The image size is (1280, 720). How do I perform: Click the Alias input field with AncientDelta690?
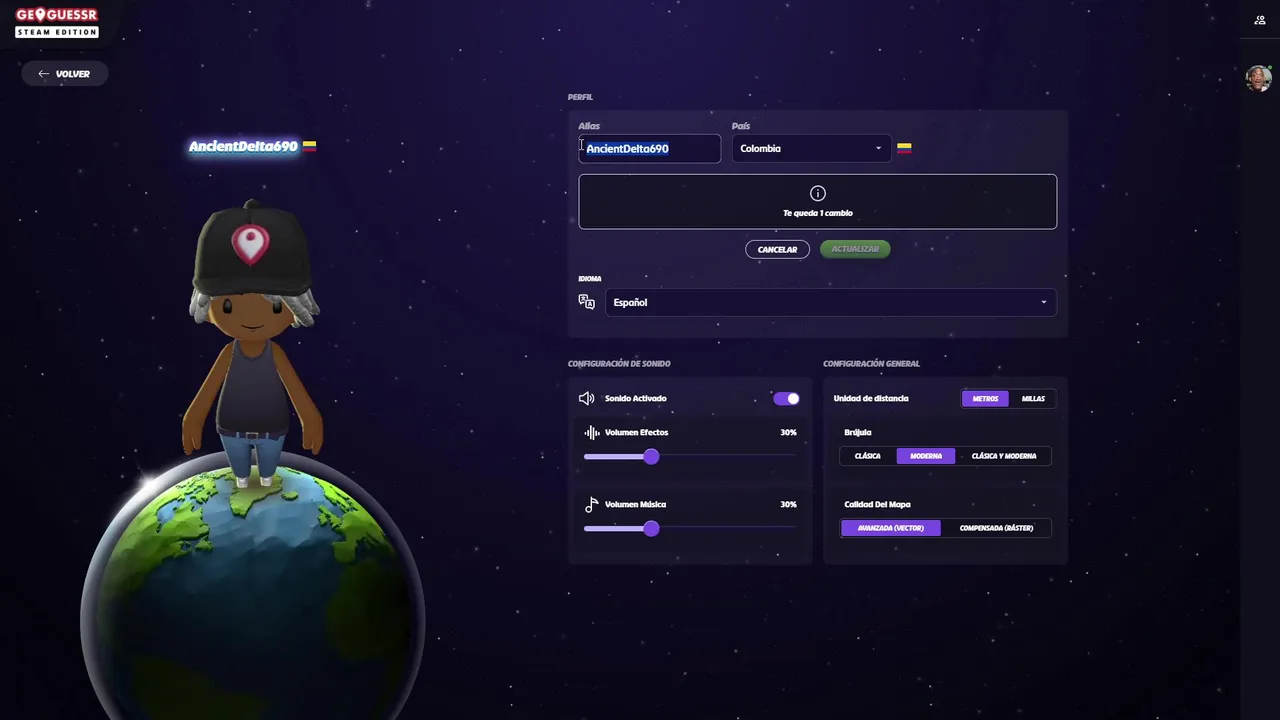click(649, 148)
